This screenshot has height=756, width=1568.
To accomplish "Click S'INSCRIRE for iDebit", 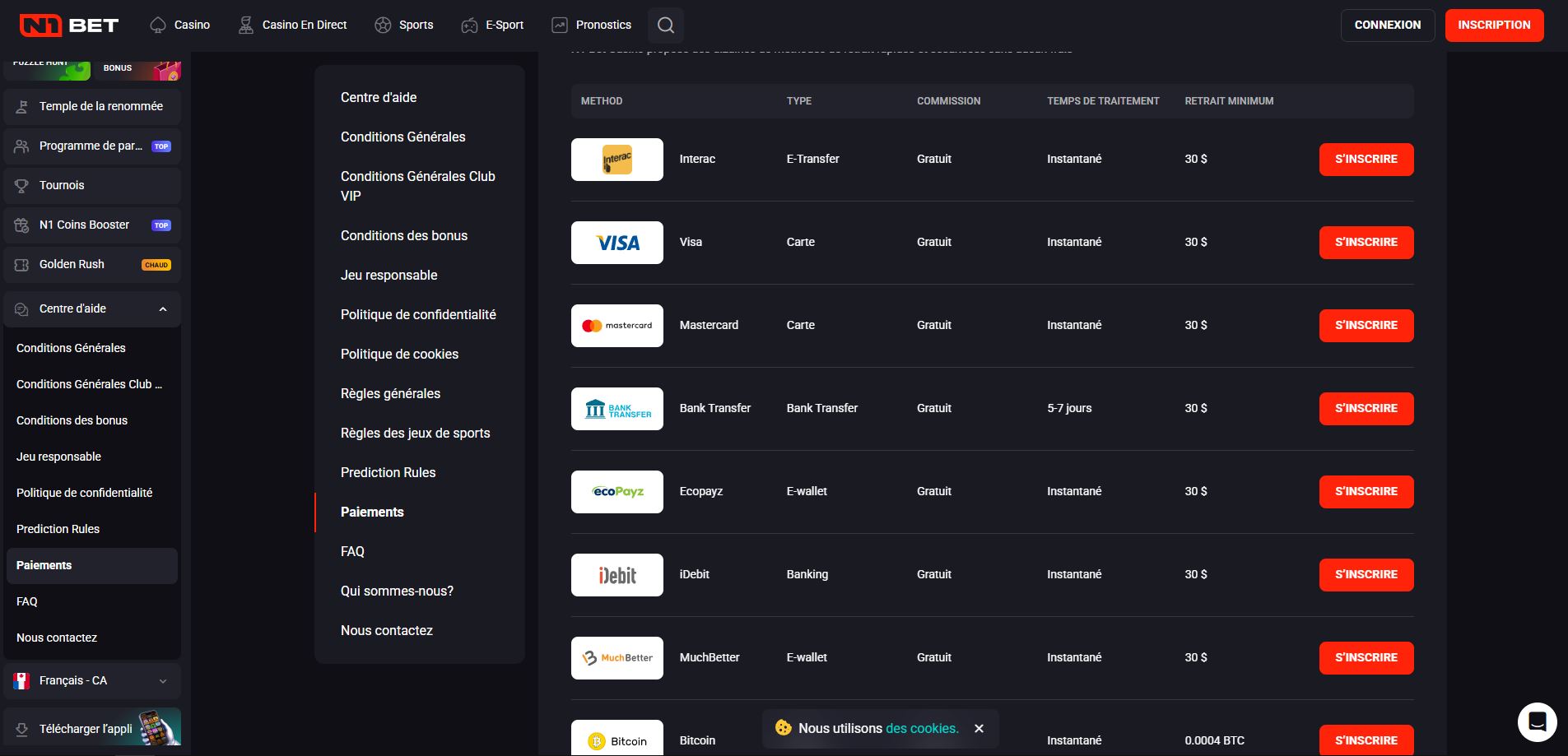I will pos(1366,575).
